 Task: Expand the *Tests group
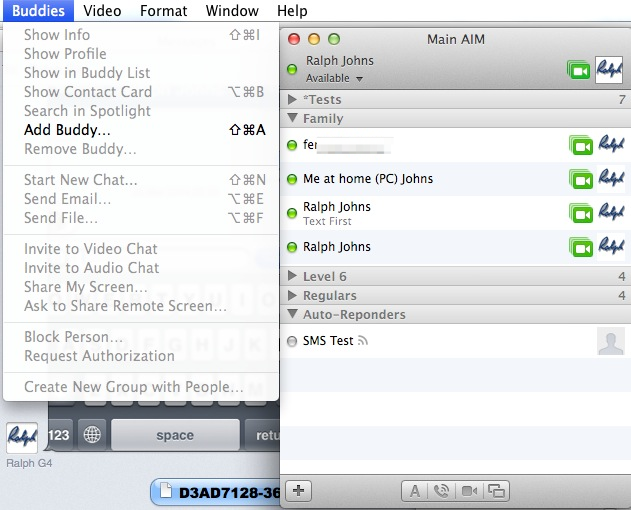(293, 99)
